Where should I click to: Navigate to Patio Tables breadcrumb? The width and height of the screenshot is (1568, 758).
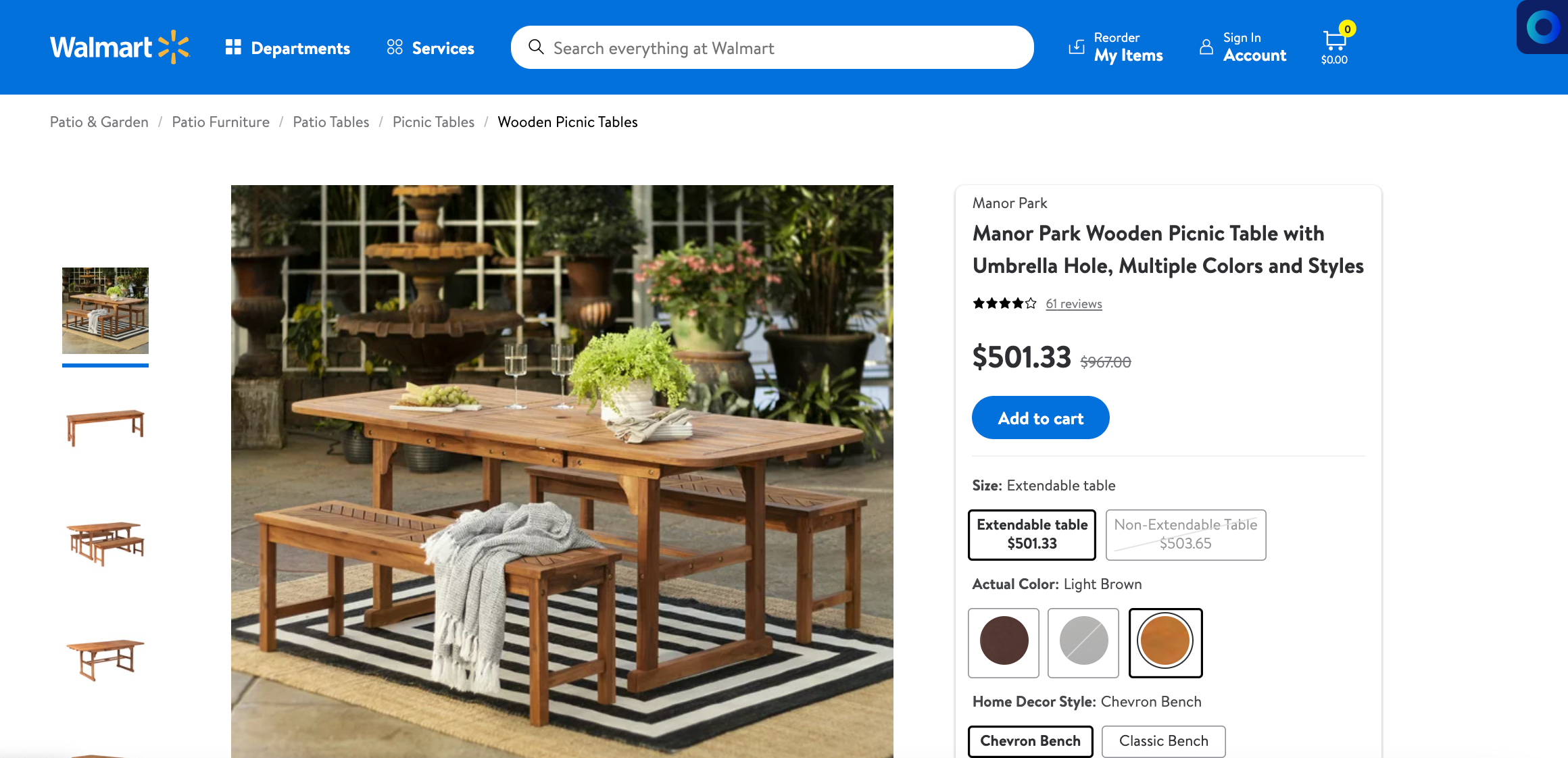(331, 122)
